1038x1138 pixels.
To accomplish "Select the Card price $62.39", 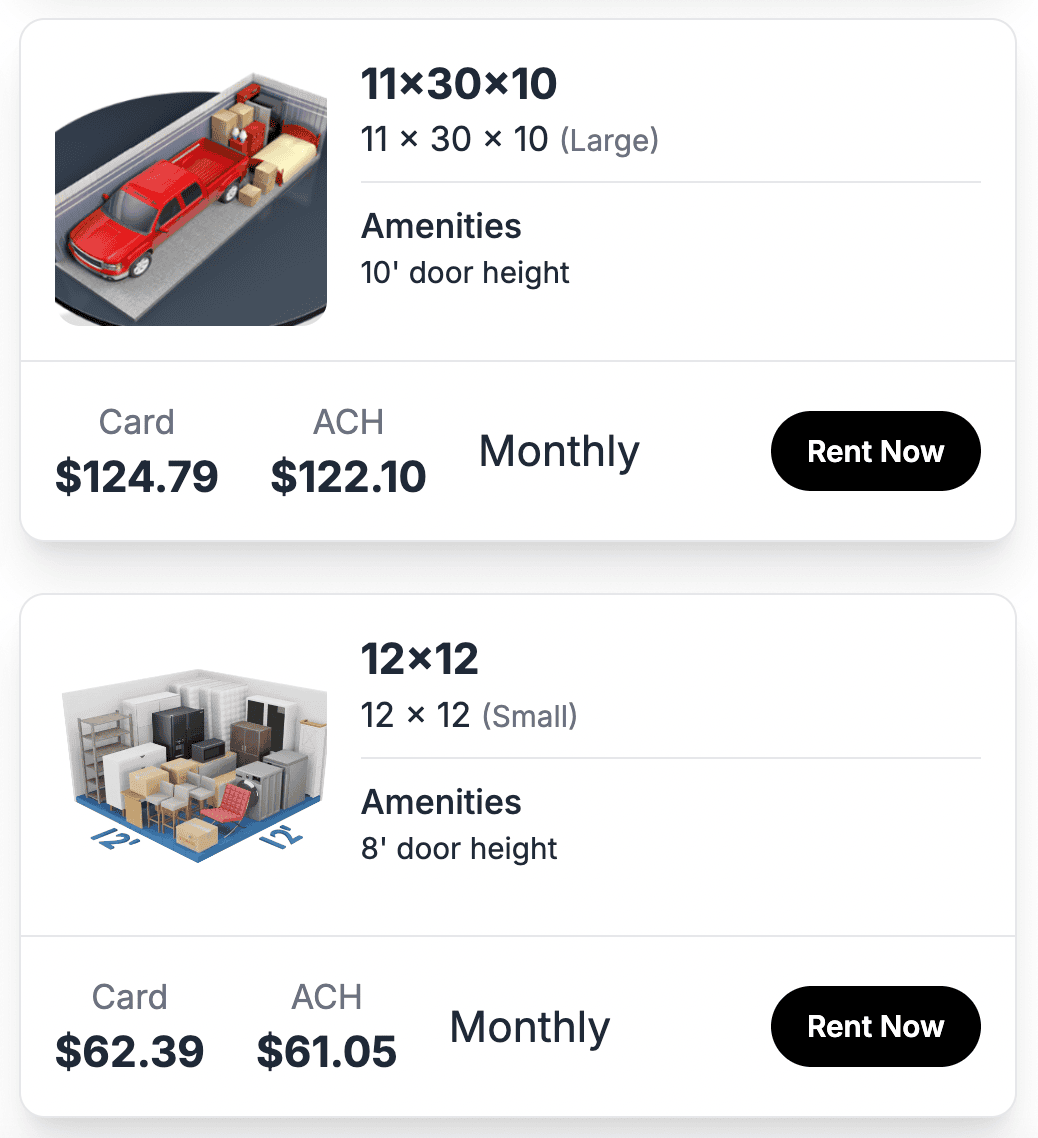I will coord(129,1052).
